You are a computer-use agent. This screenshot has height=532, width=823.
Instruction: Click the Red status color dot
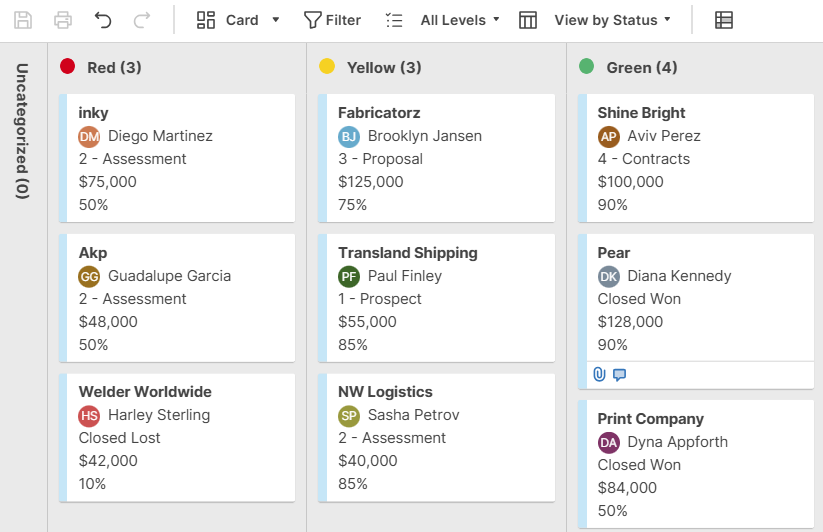[x=68, y=67]
